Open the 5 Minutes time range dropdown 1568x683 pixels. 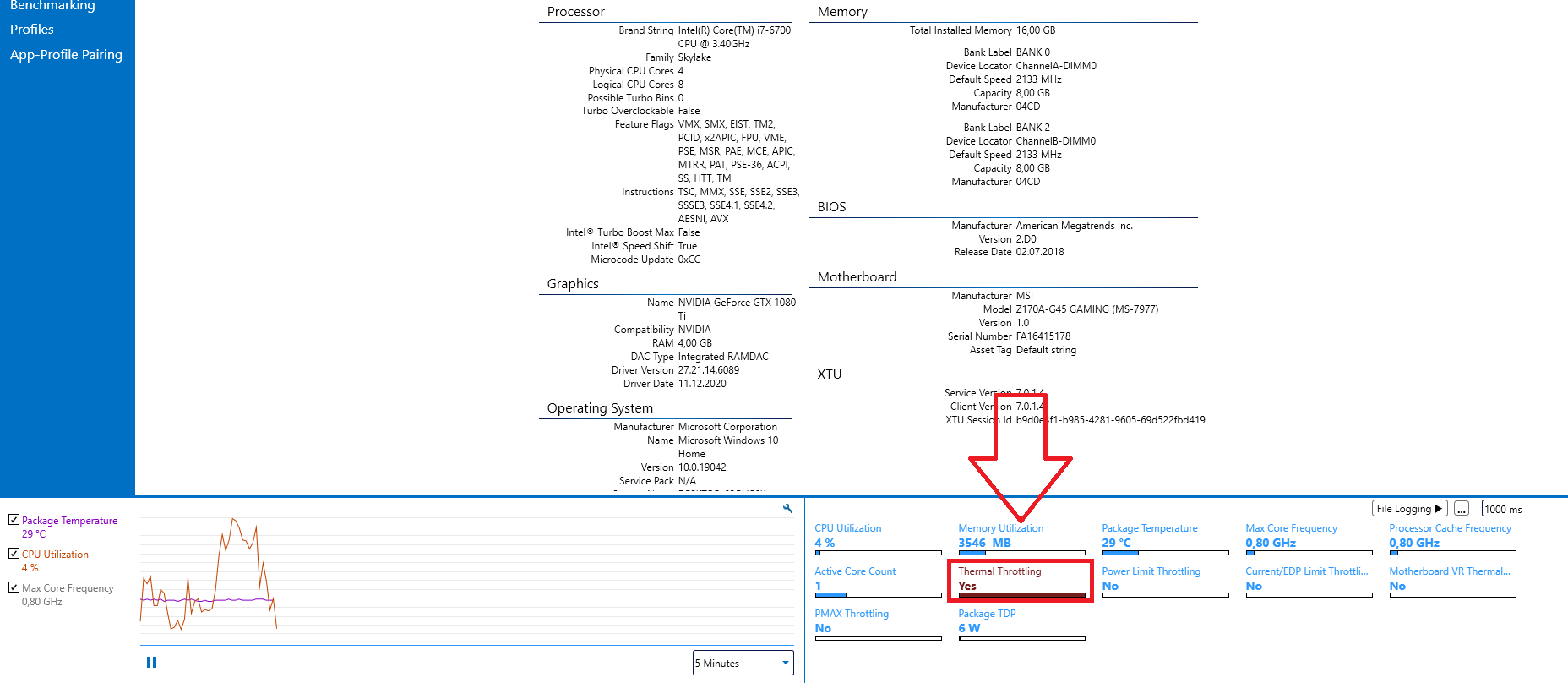[743, 663]
